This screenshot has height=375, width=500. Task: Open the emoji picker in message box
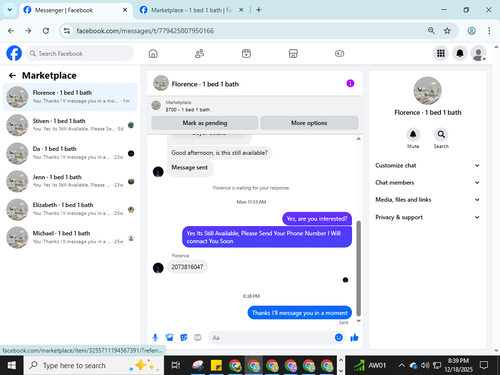coord(339,338)
